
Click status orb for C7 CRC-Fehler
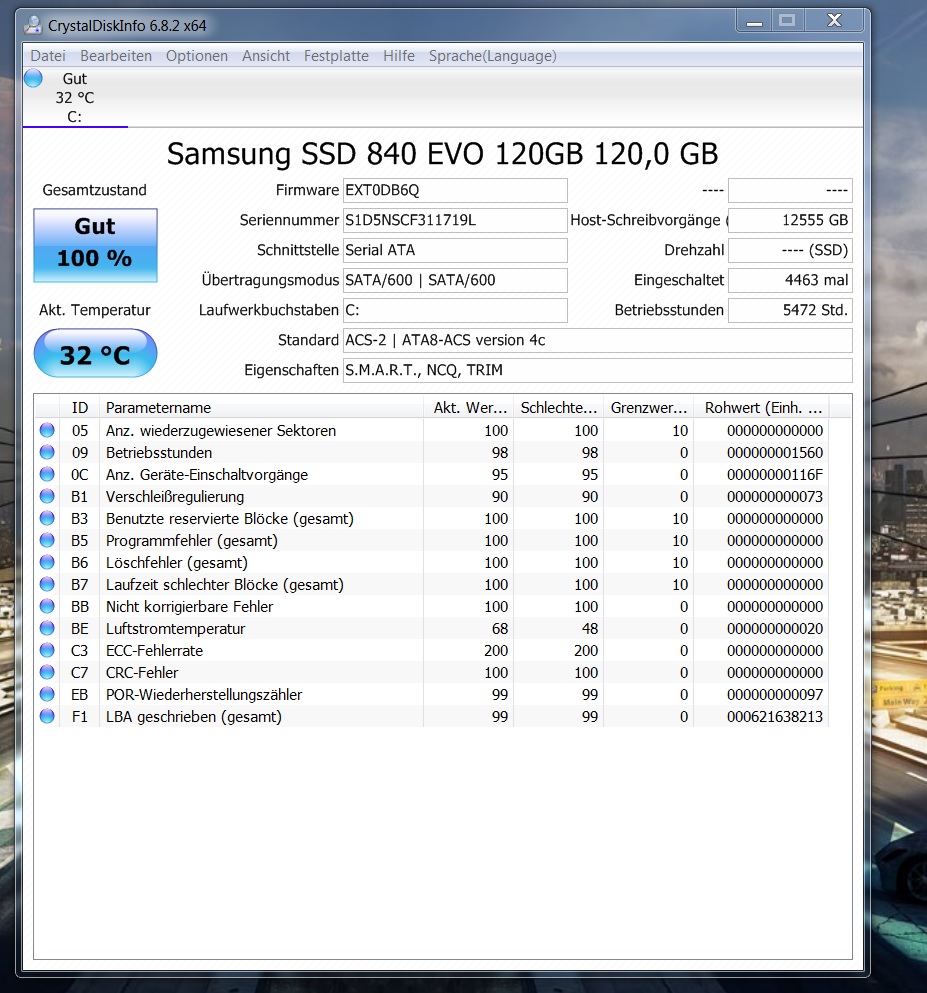(47, 672)
